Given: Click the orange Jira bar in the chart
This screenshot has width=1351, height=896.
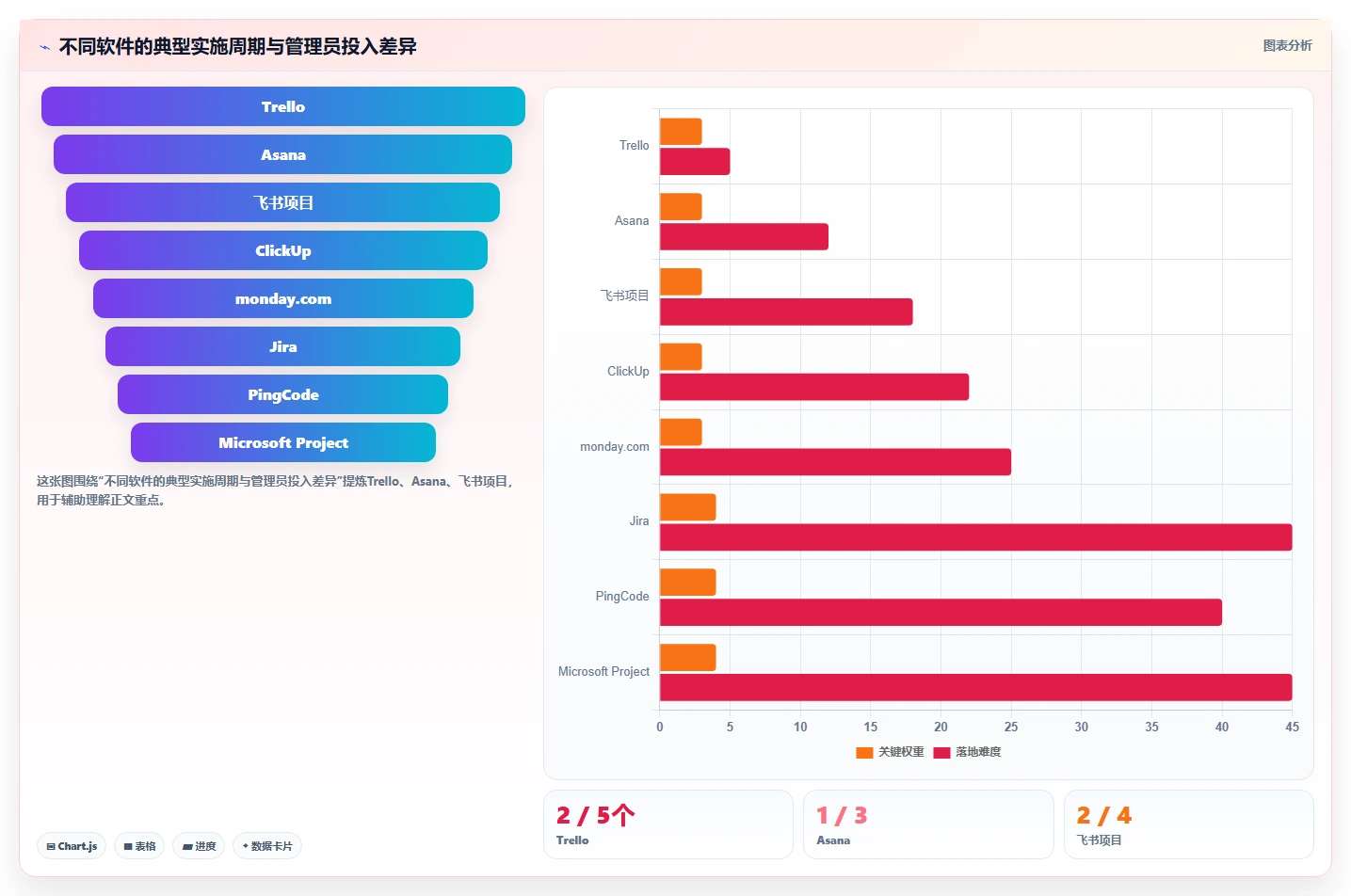Looking at the screenshot, I should point(688,507).
